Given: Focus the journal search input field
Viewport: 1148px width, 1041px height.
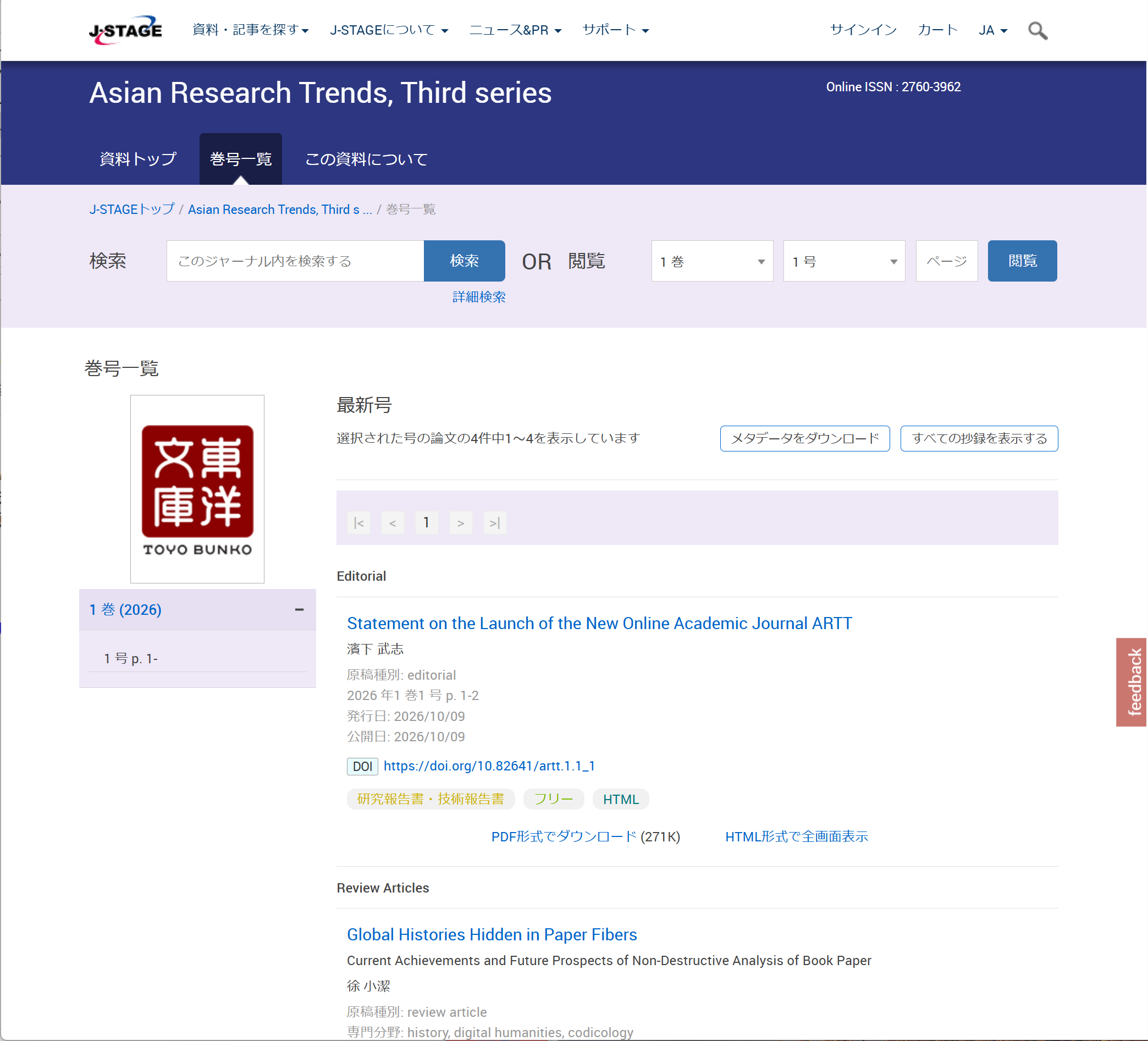Looking at the screenshot, I should [295, 261].
